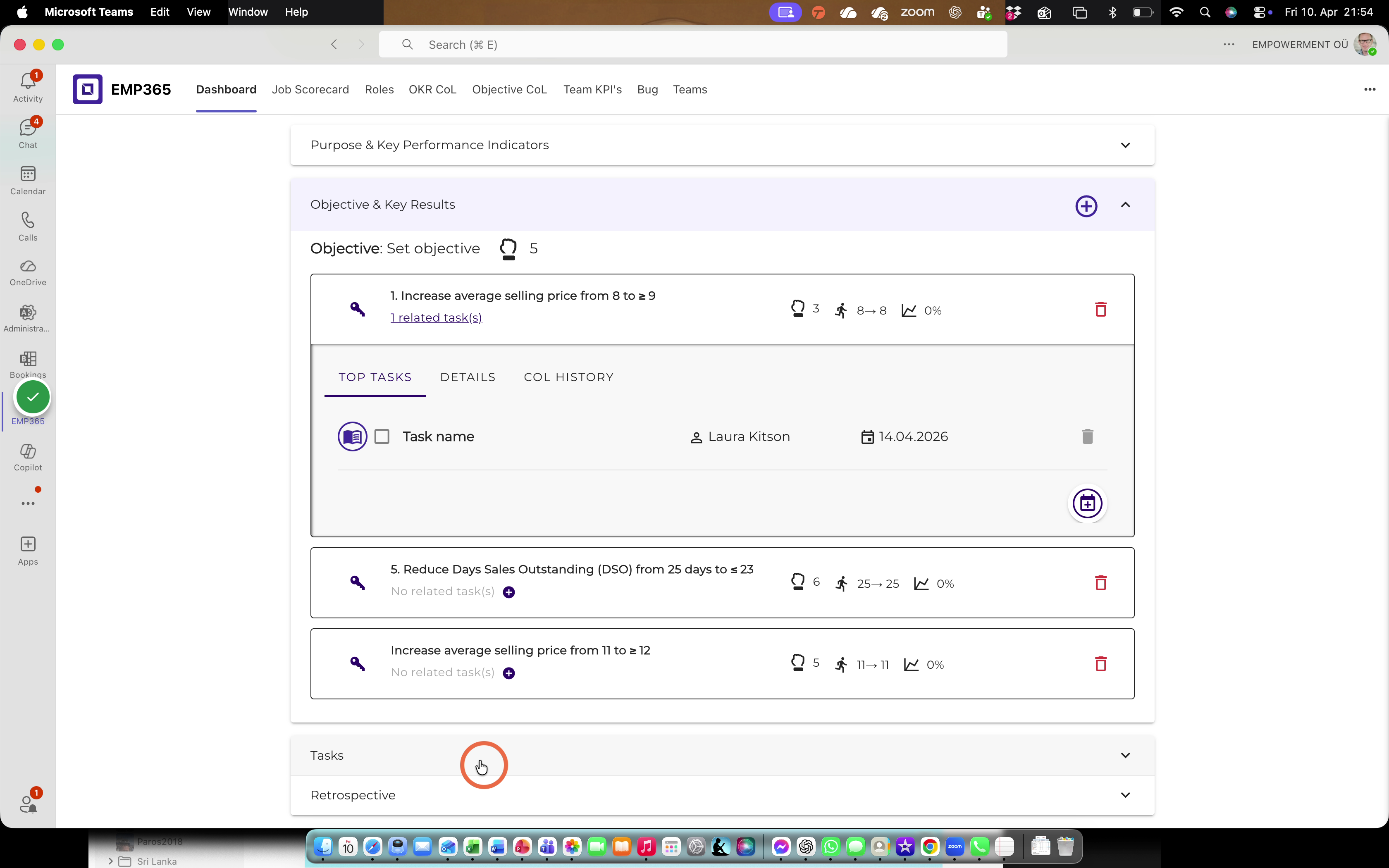
Task: Click Task name text in task row
Action: [x=438, y=437]
